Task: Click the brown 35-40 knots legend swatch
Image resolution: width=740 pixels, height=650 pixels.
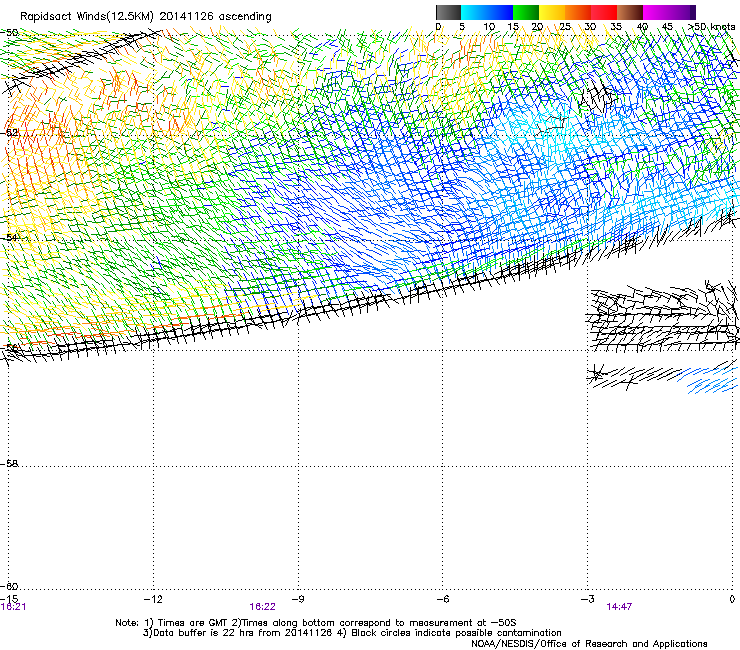Action: (x=630, y=12)
